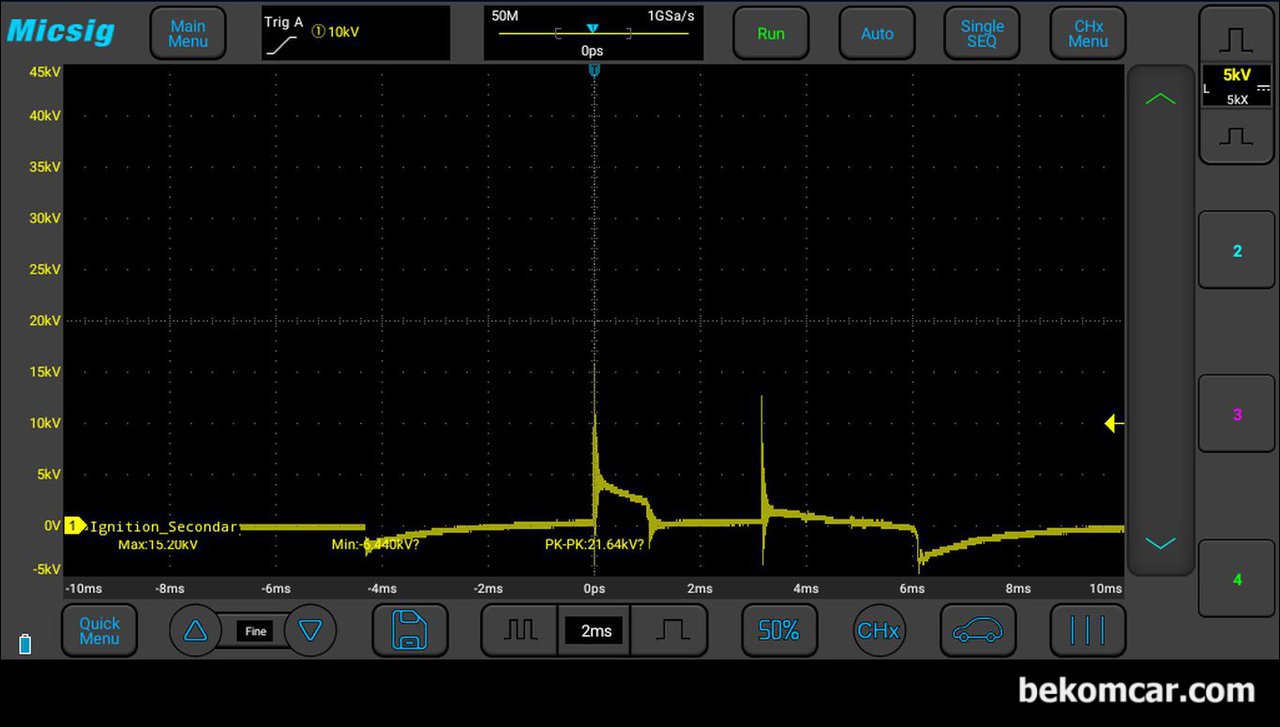Decrease timebase with multi-pulse icon
The height and width of the screenshot is (727, 1280).
pos(520,631)
